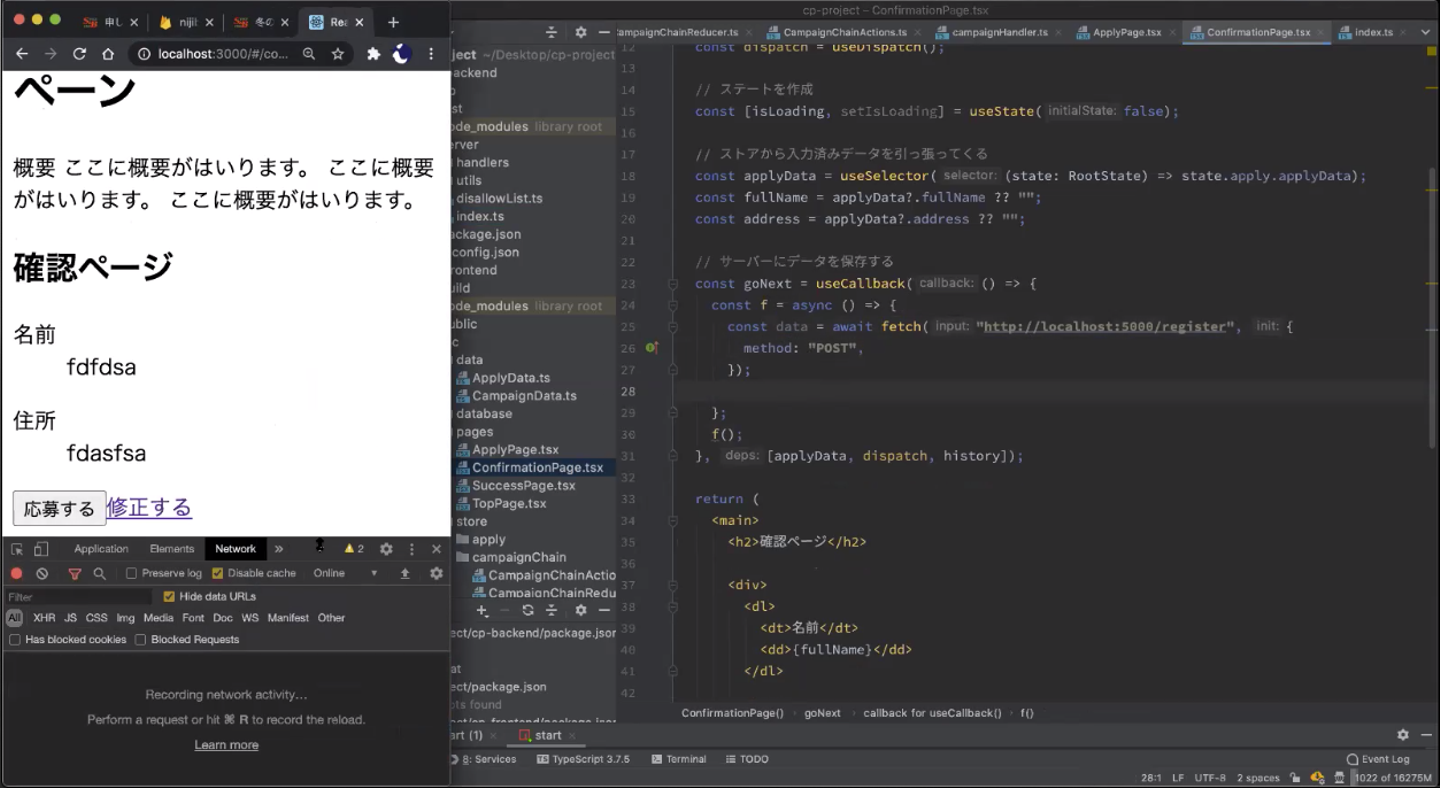The width and height of the screenshot is (1440, 788).
Task: Click the import HAR upload arrow icon
Action: point(405,574)
